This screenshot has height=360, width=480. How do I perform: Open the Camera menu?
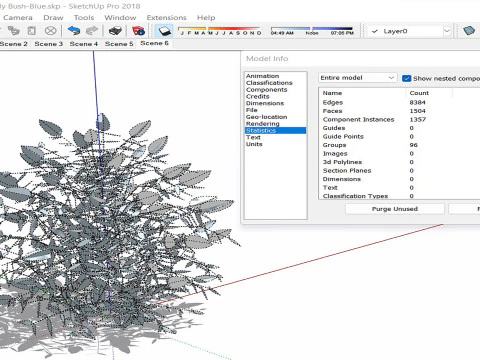pyautogui.click(x=18, y=18)
